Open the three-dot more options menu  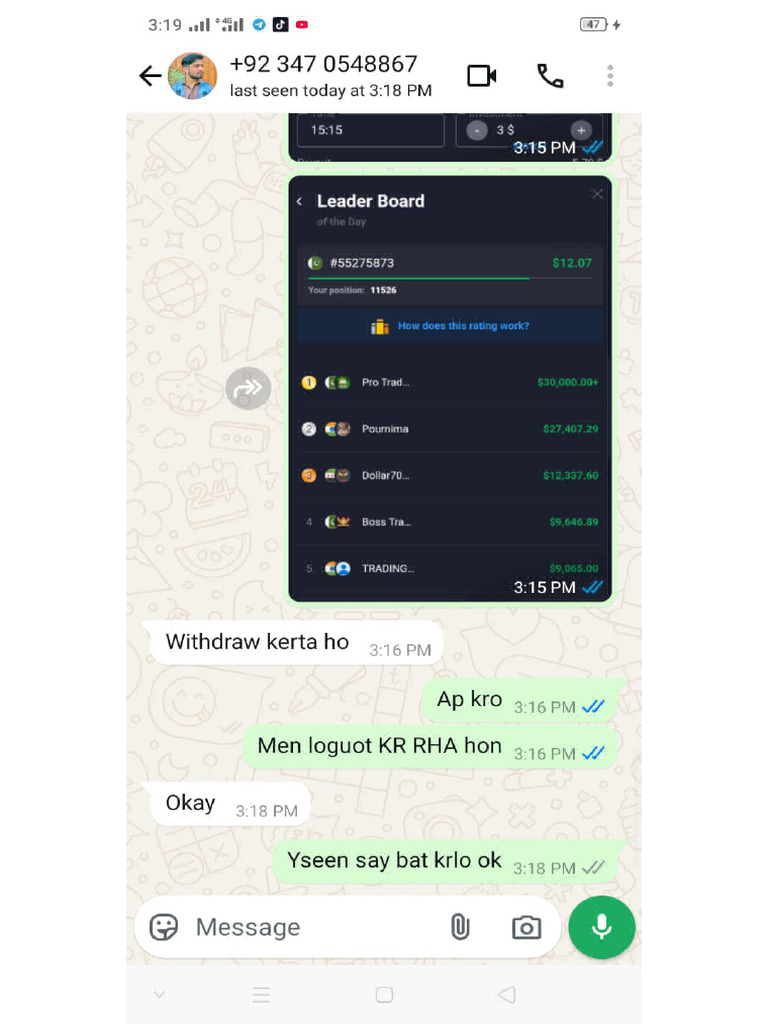tap(610, 76)
